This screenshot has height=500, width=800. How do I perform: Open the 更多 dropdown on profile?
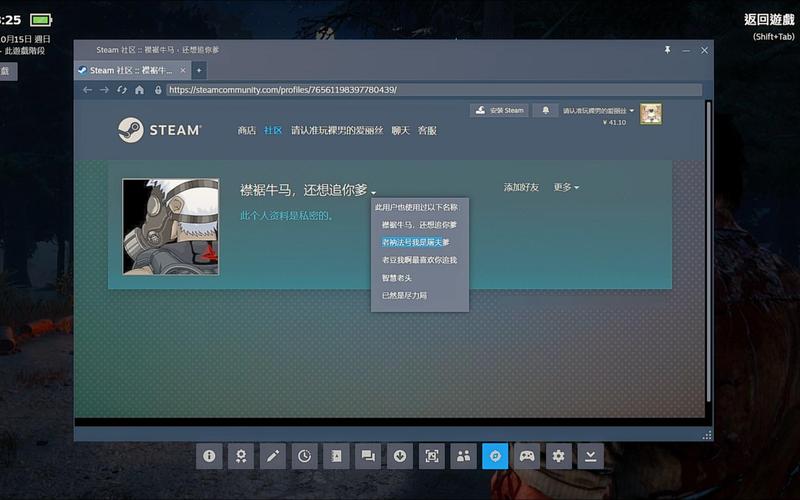[x=566, y=187]
